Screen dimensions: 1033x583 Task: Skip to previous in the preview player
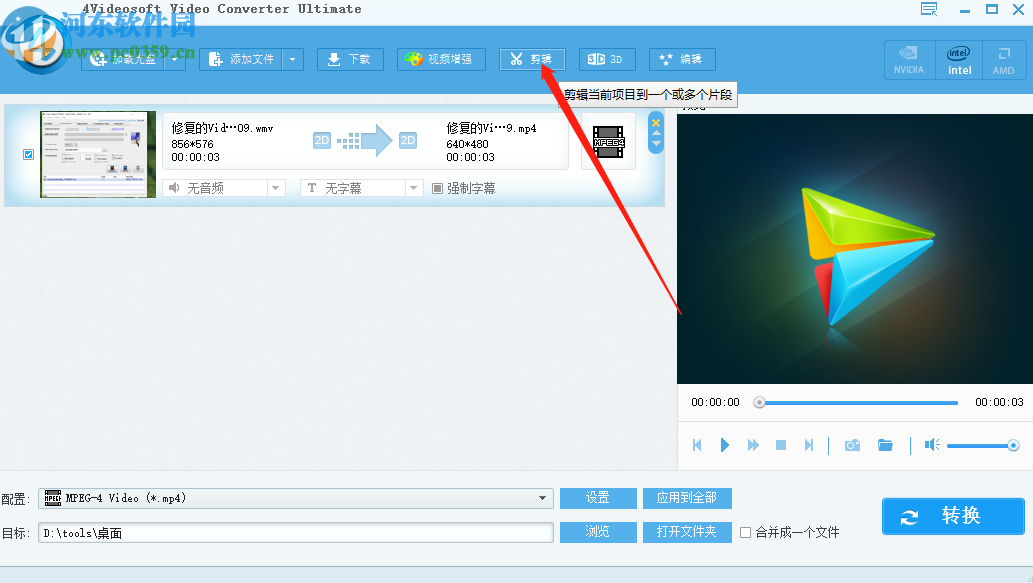coord(697,445)
